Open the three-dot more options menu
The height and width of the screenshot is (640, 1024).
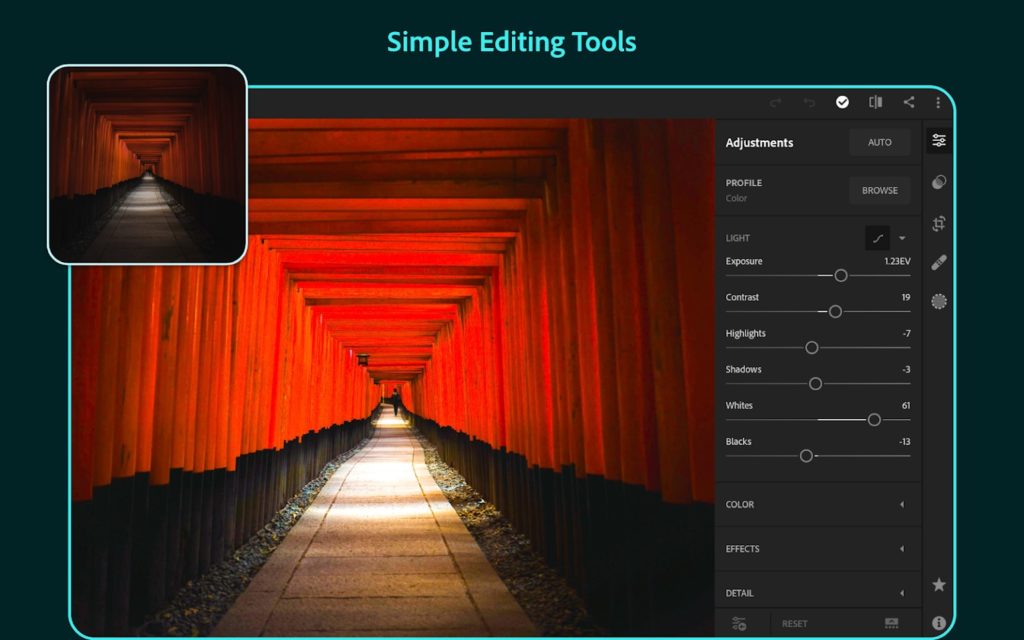(938, 102)
